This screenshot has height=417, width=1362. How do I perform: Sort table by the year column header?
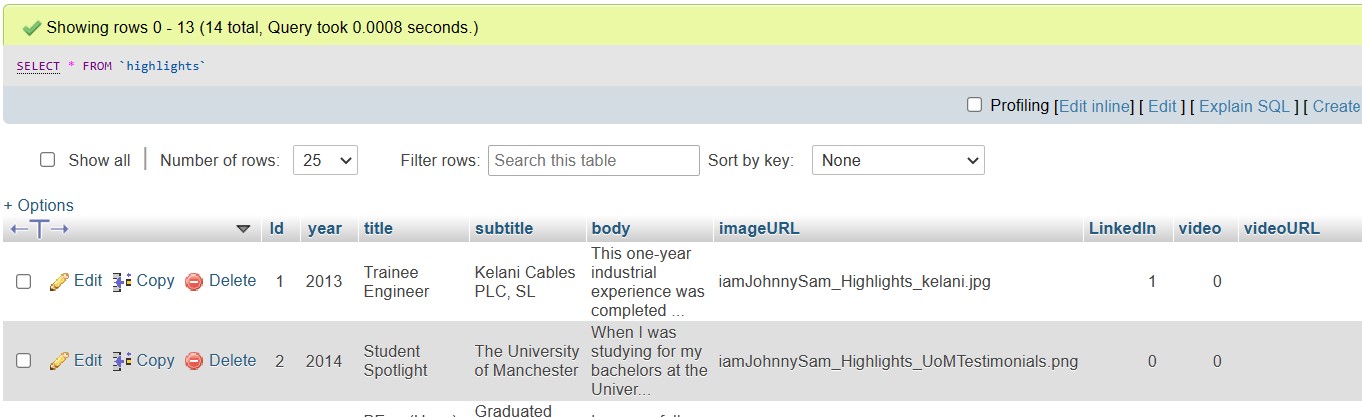pyautogui.click(x=324, y=228)
